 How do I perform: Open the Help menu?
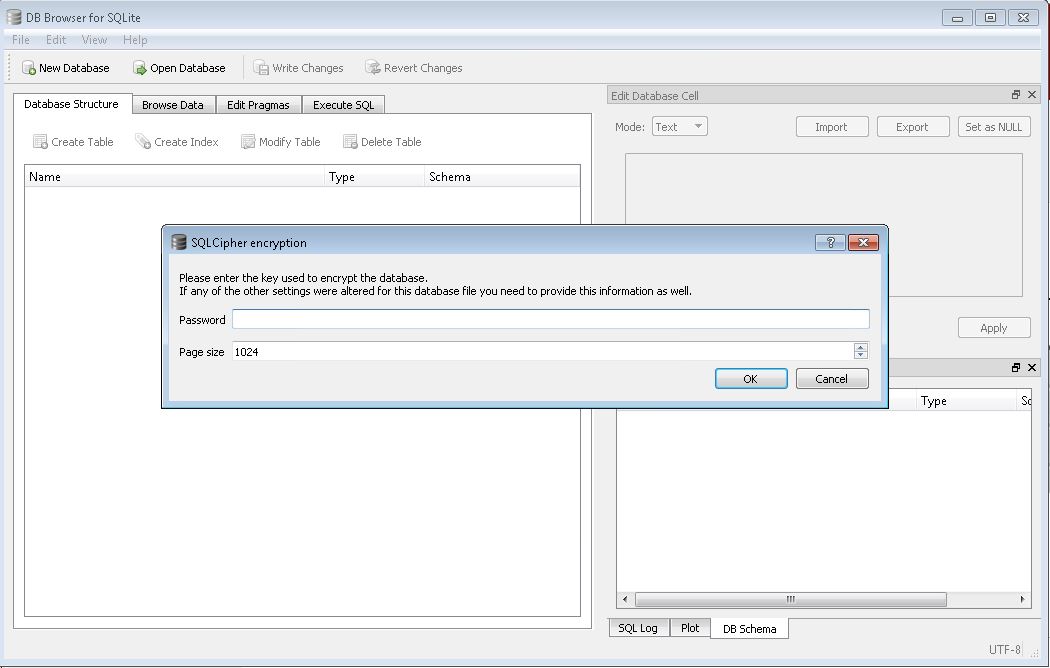pyautogui.click(x=135, y=39)
